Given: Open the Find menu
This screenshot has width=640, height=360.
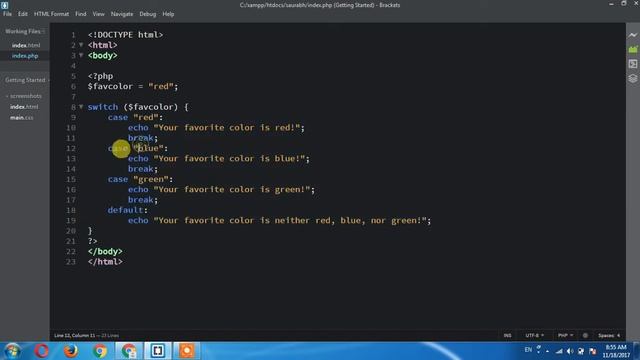Looking at the screenshot, I should click(x=80, y=14).
